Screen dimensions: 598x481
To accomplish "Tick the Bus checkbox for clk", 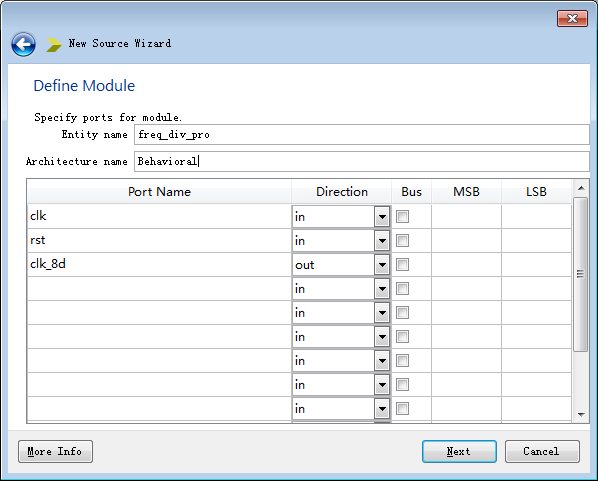I will click(x=402, y=217).
